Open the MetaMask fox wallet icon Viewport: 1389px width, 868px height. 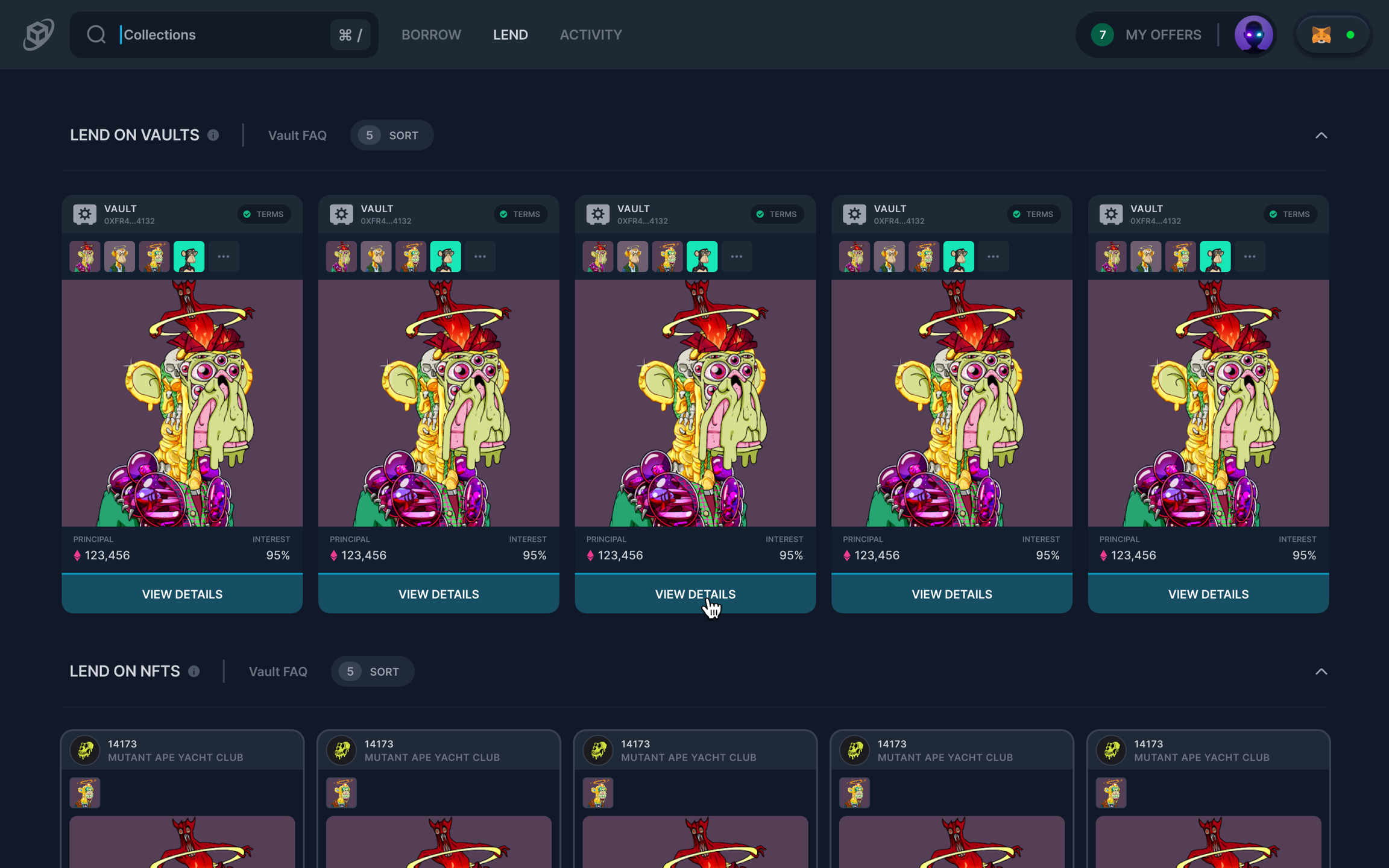pyautogui.click(x=1321, y=35)
